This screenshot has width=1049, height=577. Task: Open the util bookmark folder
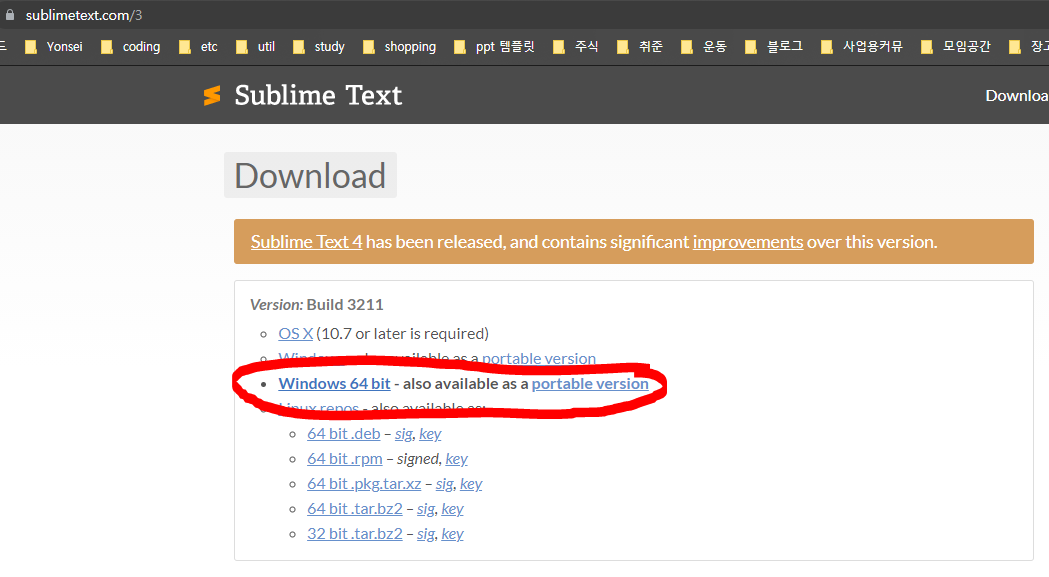256,47
